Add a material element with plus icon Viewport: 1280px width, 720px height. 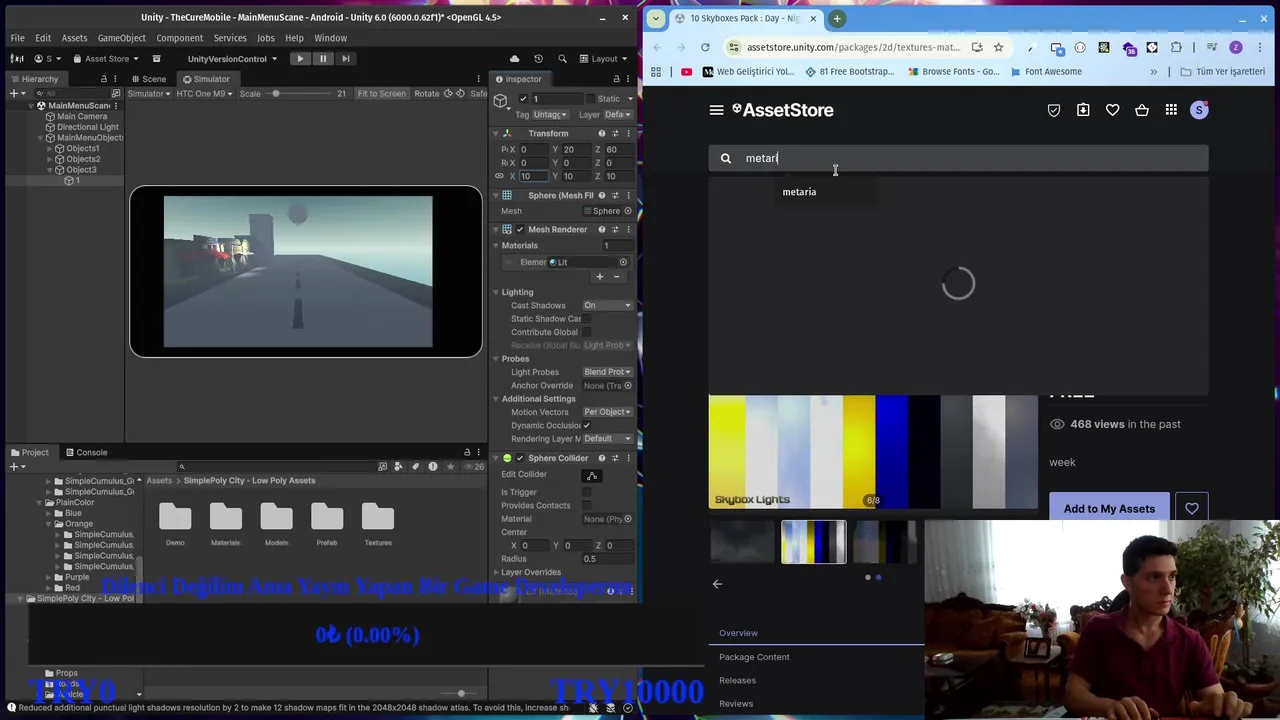point(600,277)
